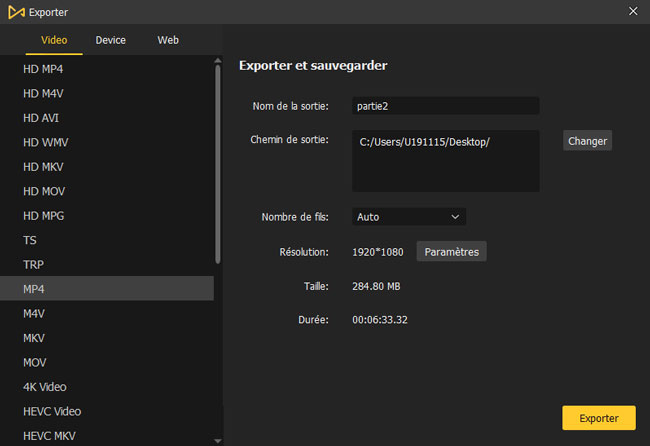Choose HD MP4 format from list
The height and width of the screenshot is (446, 650).
[x=42, y=69]
